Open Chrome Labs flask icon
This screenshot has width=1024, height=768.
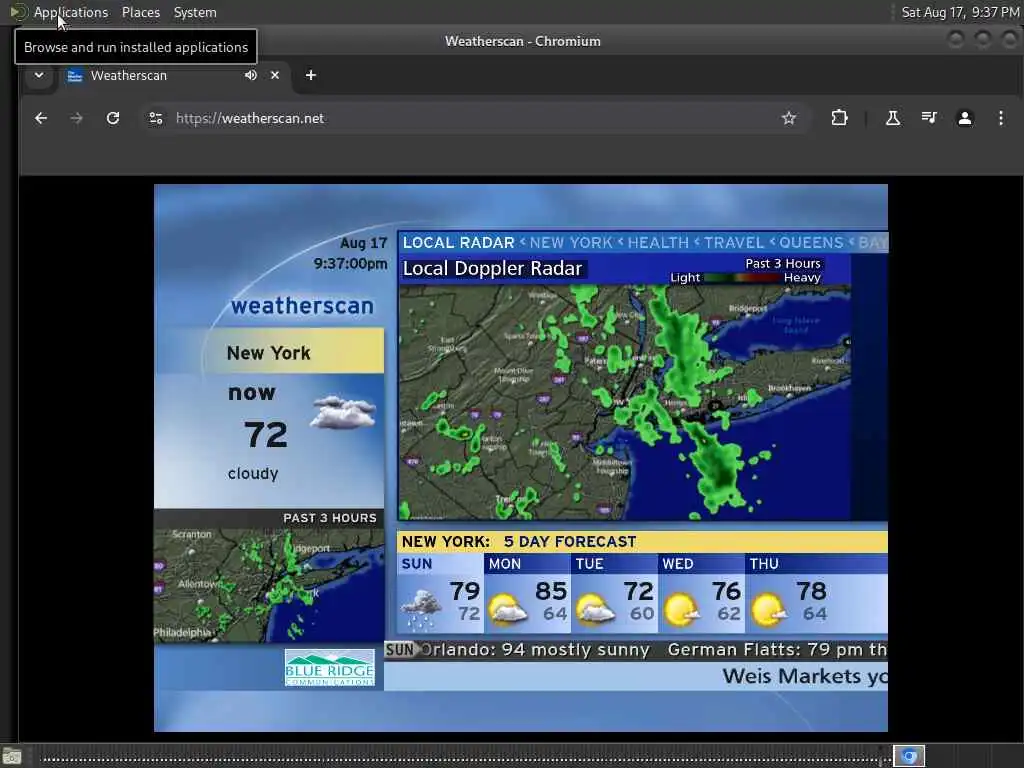point(893,118)
